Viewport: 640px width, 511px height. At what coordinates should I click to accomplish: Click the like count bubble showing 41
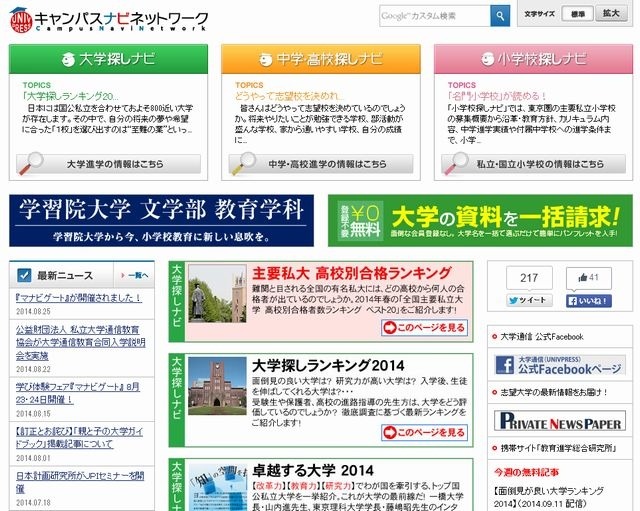point(589,278)
